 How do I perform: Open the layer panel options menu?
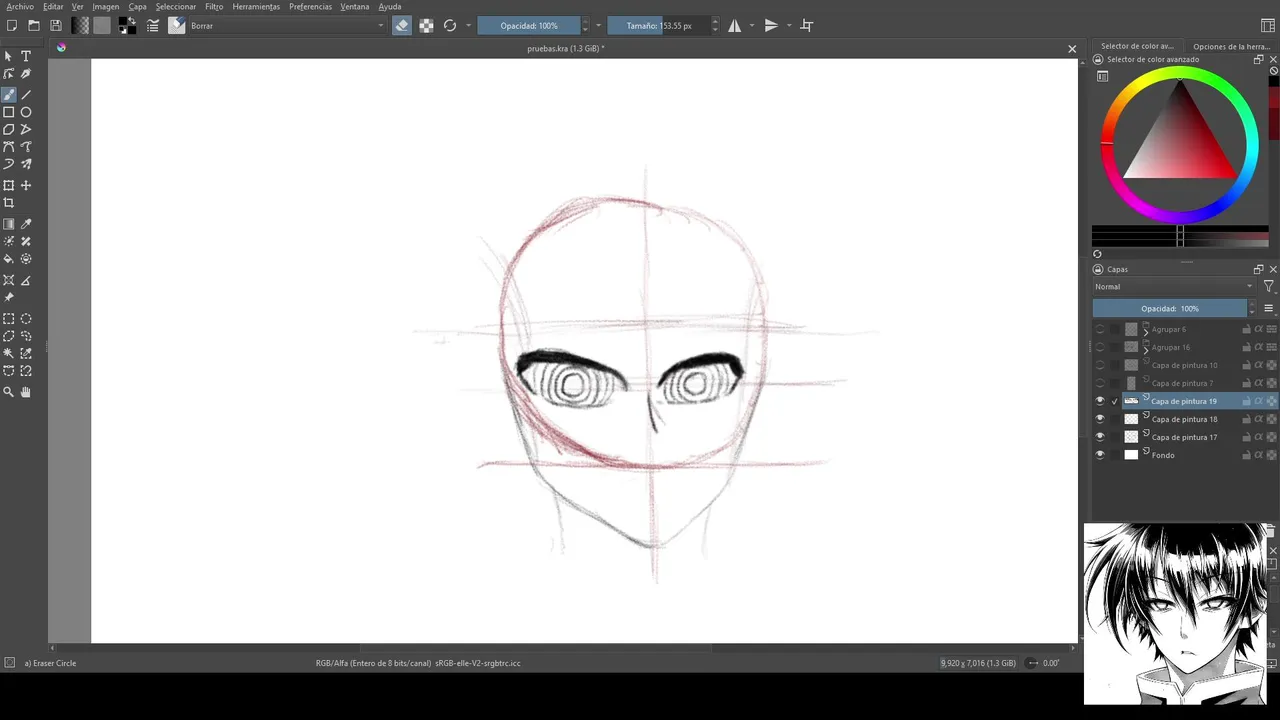1269,308
